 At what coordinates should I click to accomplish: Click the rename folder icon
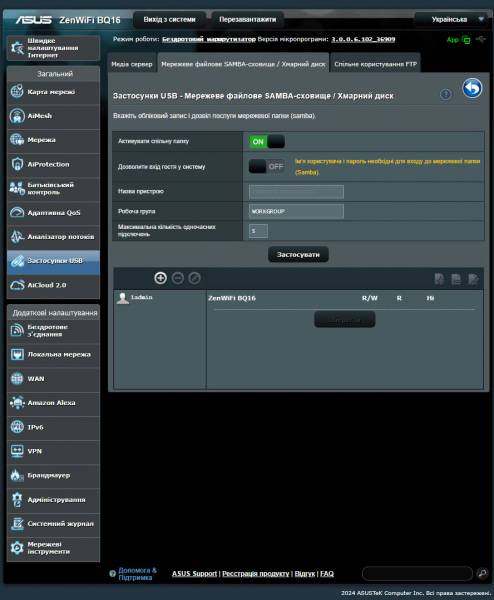click(x=473, y=279)
